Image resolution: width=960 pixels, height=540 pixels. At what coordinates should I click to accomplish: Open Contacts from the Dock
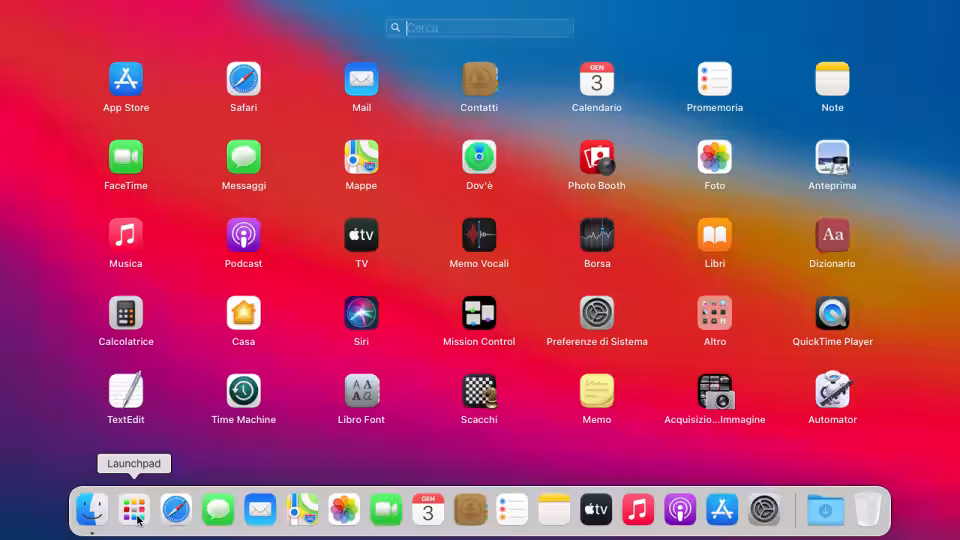coord(470,509)
